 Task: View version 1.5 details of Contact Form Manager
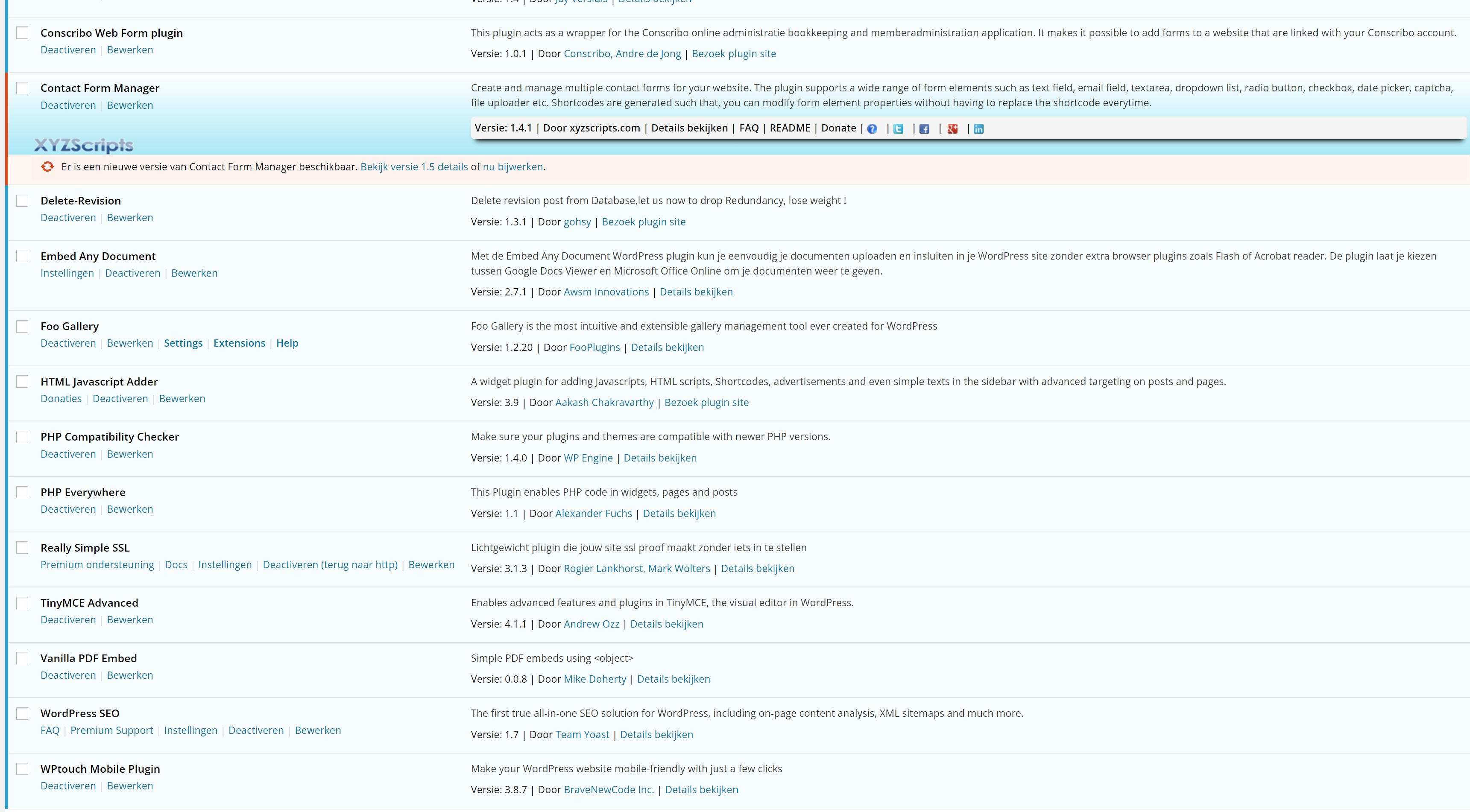click(x=414, y=167)
